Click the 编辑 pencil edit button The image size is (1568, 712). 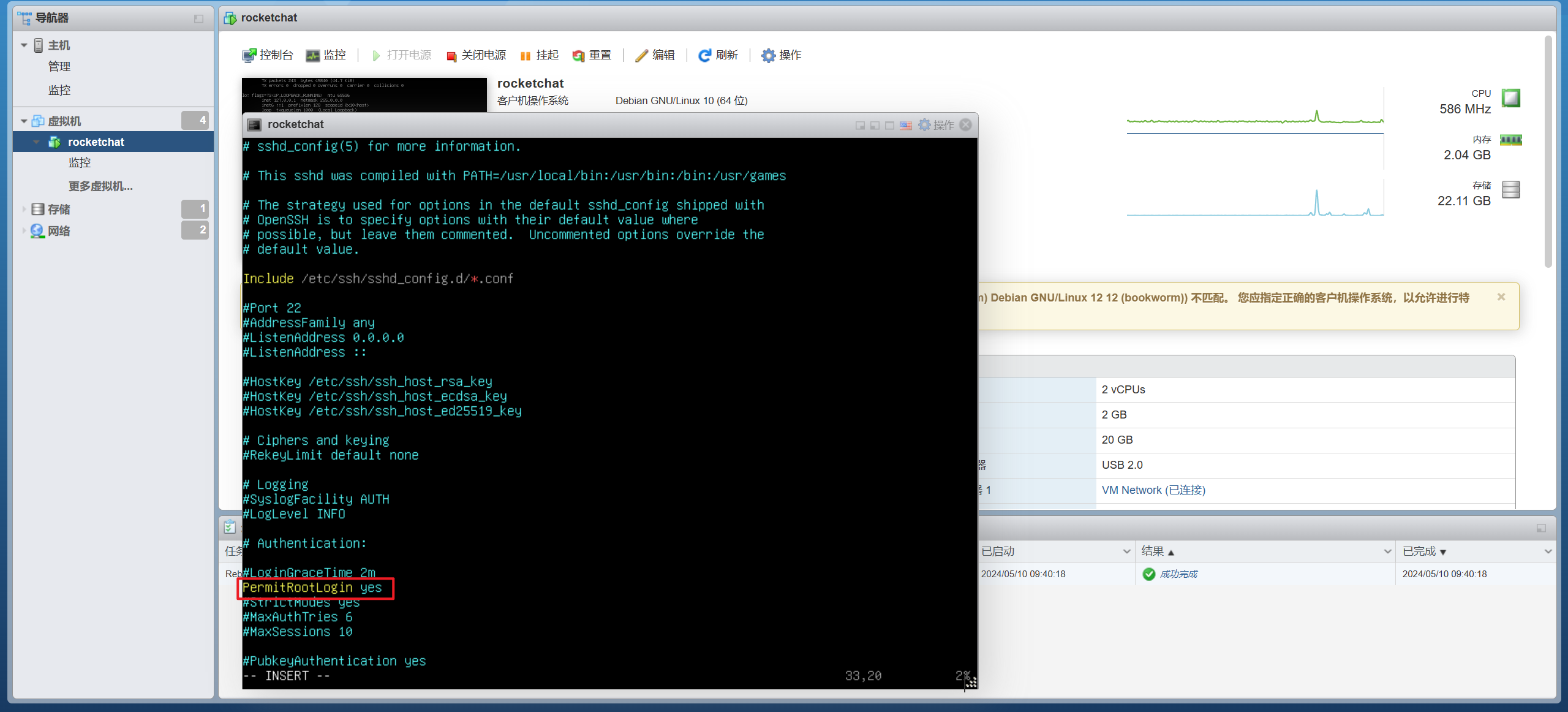[655, 55]
